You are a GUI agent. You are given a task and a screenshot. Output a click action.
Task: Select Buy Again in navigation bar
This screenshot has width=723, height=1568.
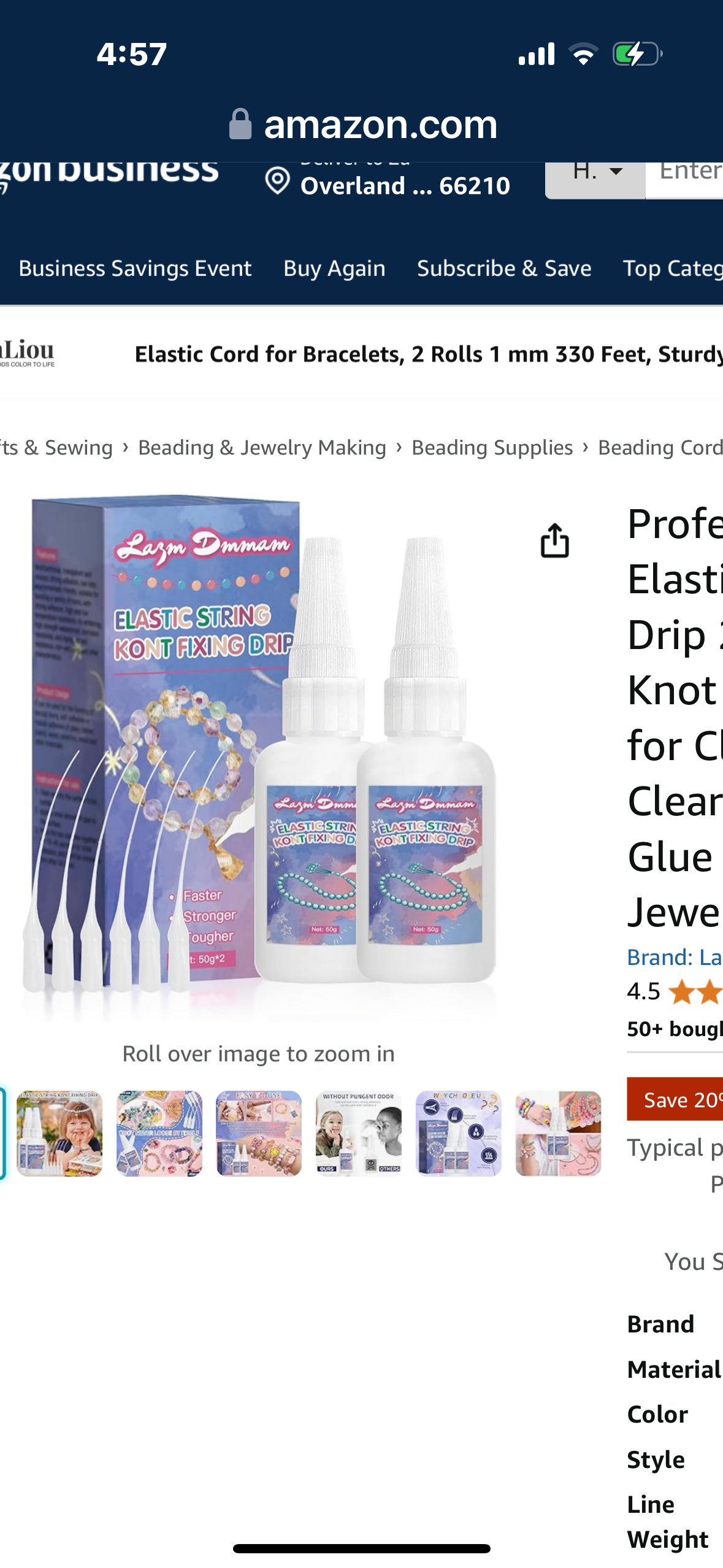(x=334, y=269)
